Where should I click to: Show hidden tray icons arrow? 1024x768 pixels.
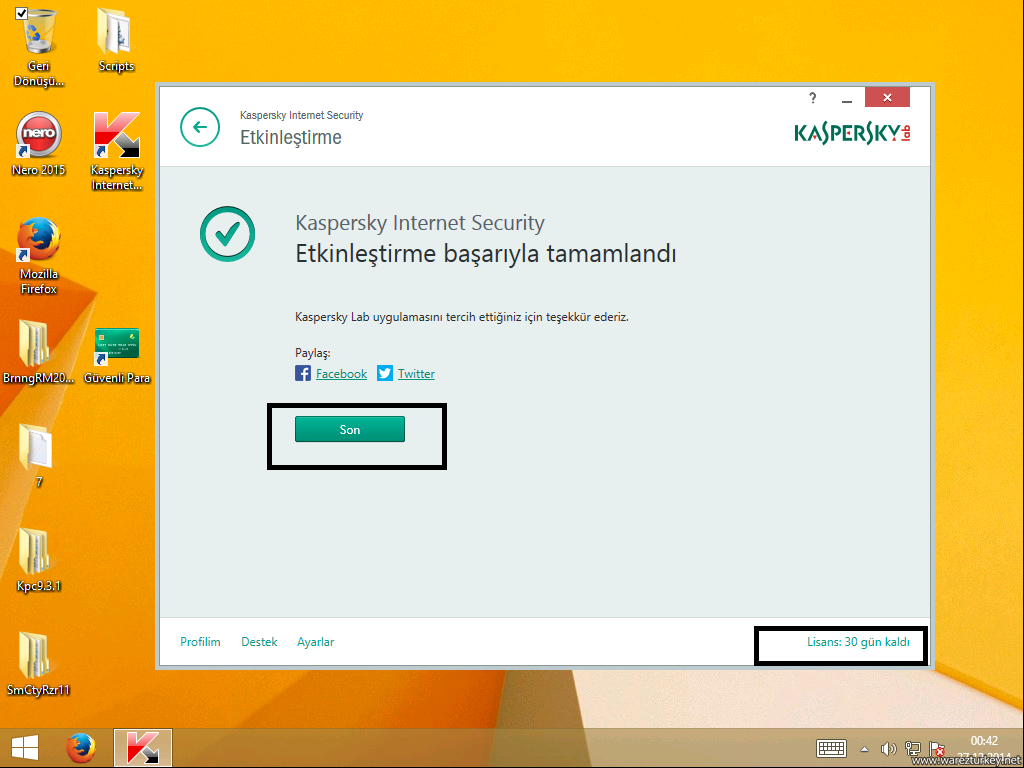(864, 749)
